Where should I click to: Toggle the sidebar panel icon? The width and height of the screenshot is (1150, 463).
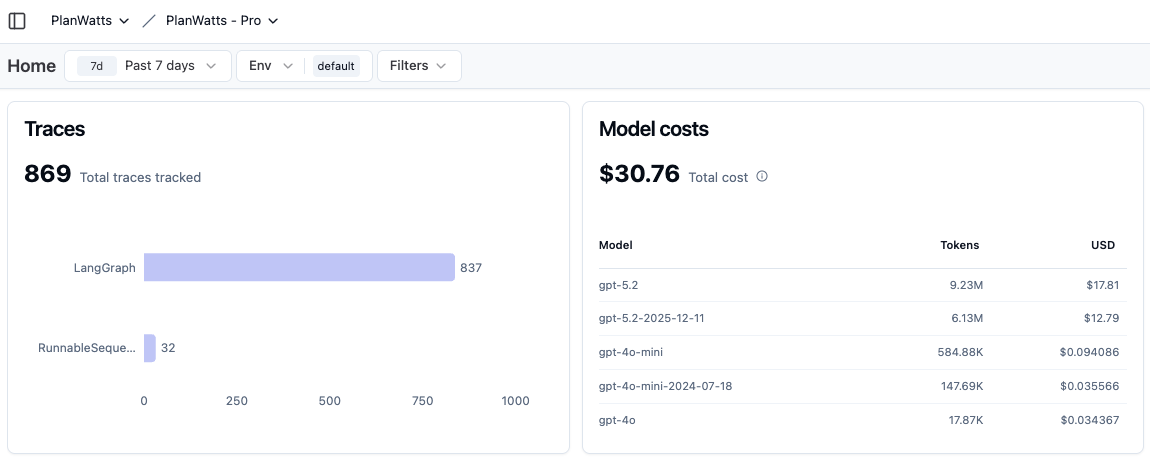pos(17,21)
